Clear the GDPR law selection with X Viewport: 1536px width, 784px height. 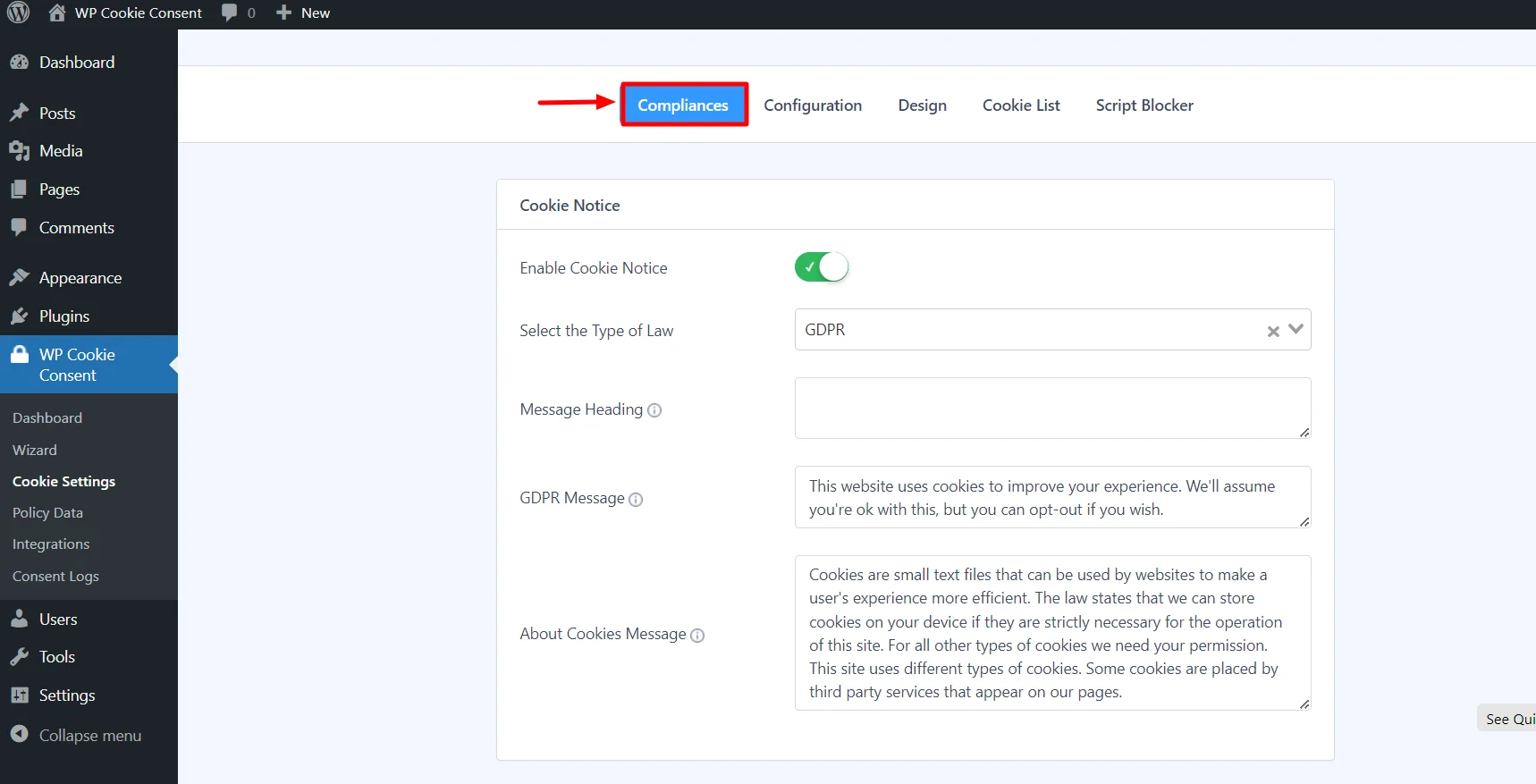1273,331
